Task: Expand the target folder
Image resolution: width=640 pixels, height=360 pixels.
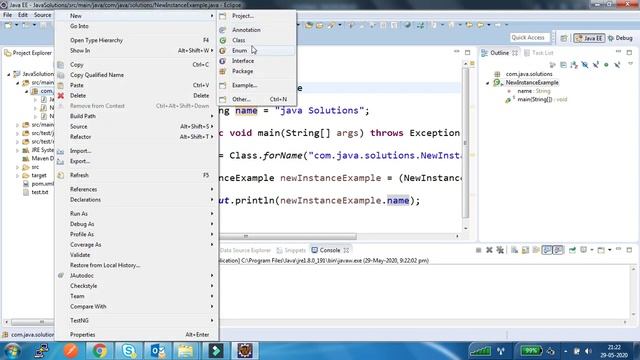Action: point(18,176)
